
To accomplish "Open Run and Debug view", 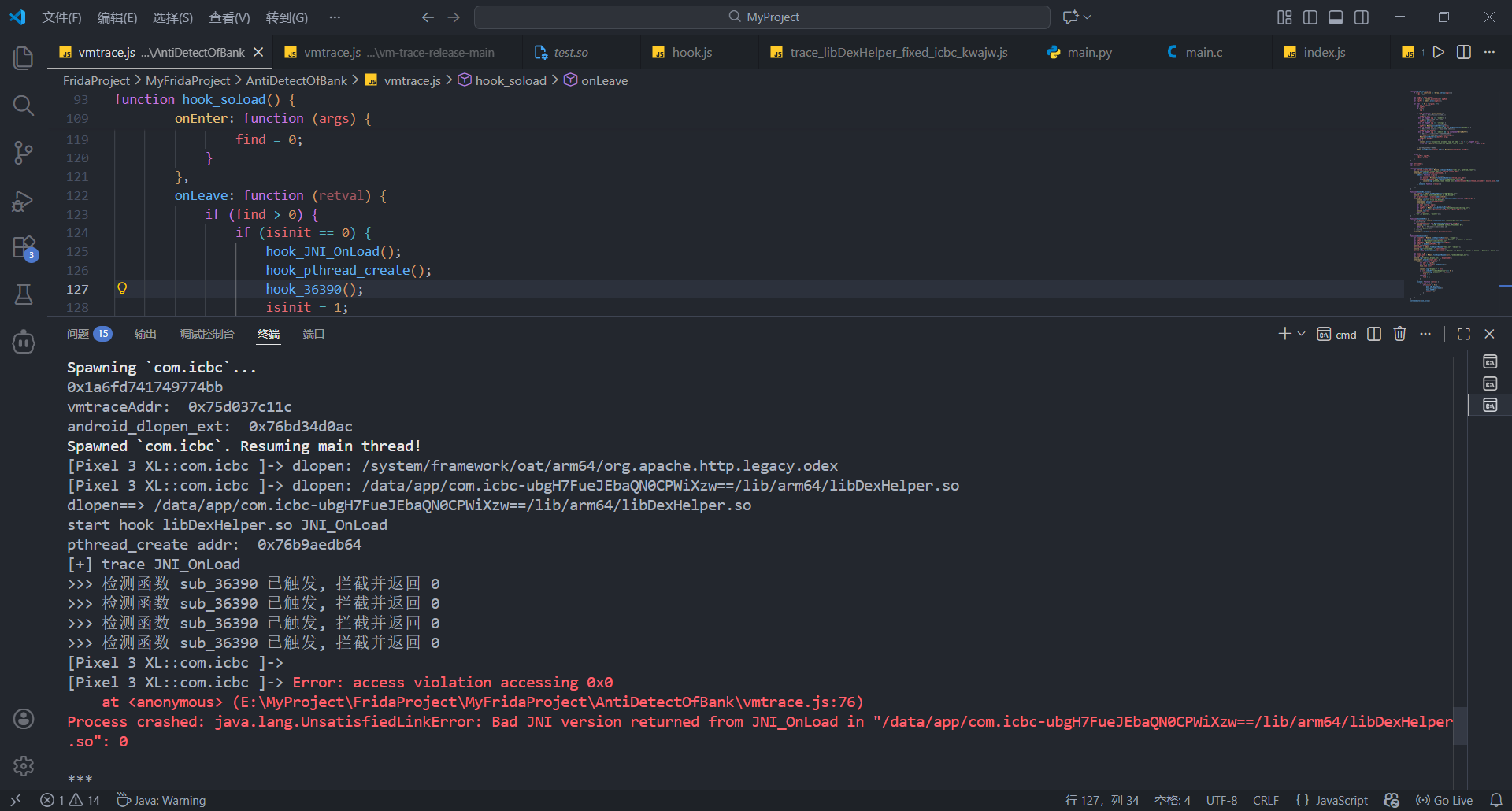I will click(24, 201).
